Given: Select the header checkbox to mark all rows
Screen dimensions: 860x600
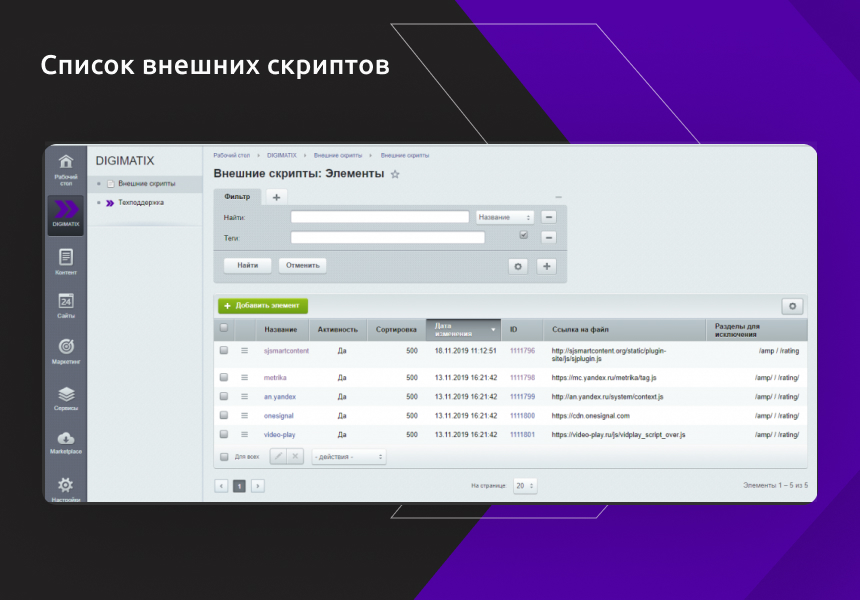Looking at the screenshot, I should coord(225,329).
